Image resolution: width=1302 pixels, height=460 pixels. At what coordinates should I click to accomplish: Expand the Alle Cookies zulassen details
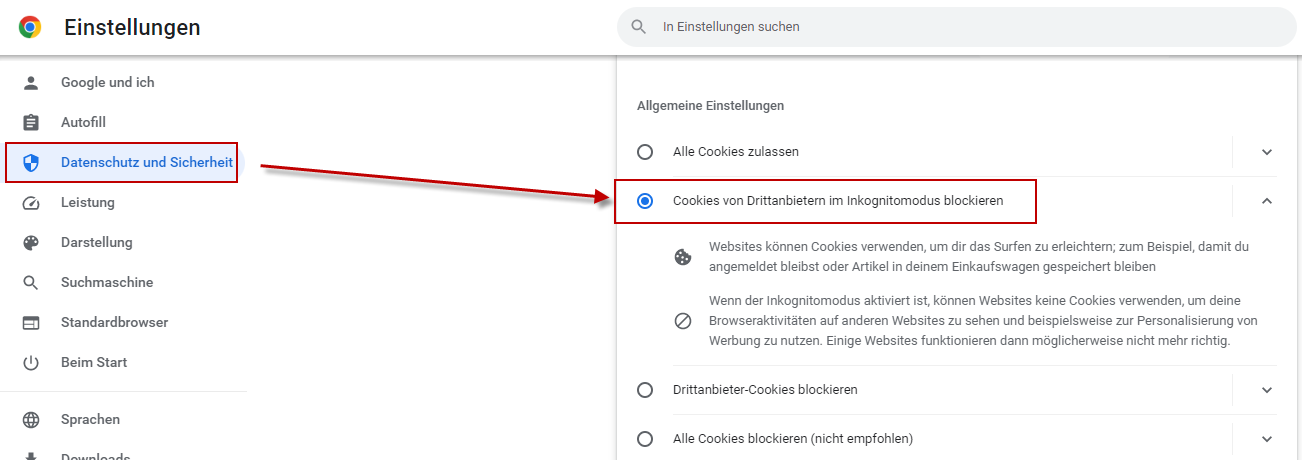tap(1267, 152)
